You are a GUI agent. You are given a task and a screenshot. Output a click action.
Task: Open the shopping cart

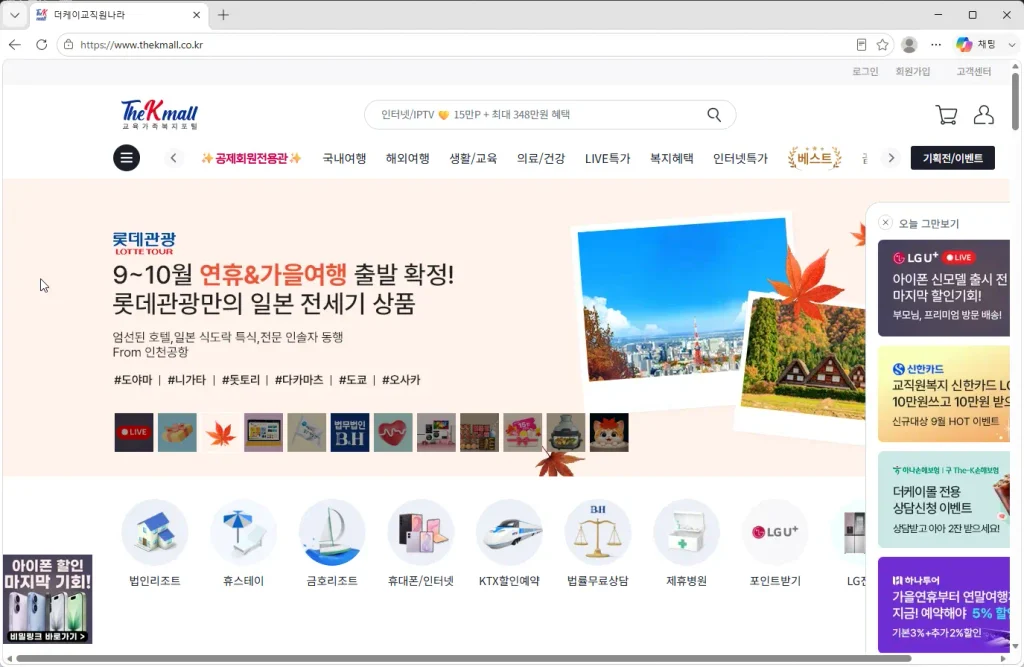[946, 115]
